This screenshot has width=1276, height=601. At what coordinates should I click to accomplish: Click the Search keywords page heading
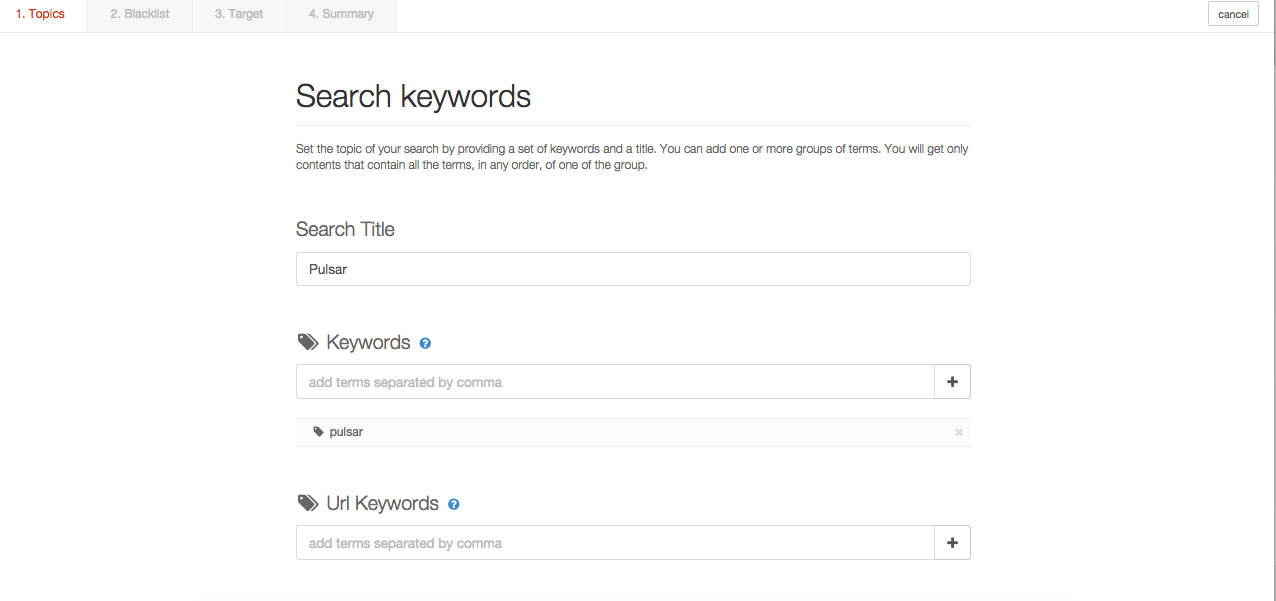point(413,96)
